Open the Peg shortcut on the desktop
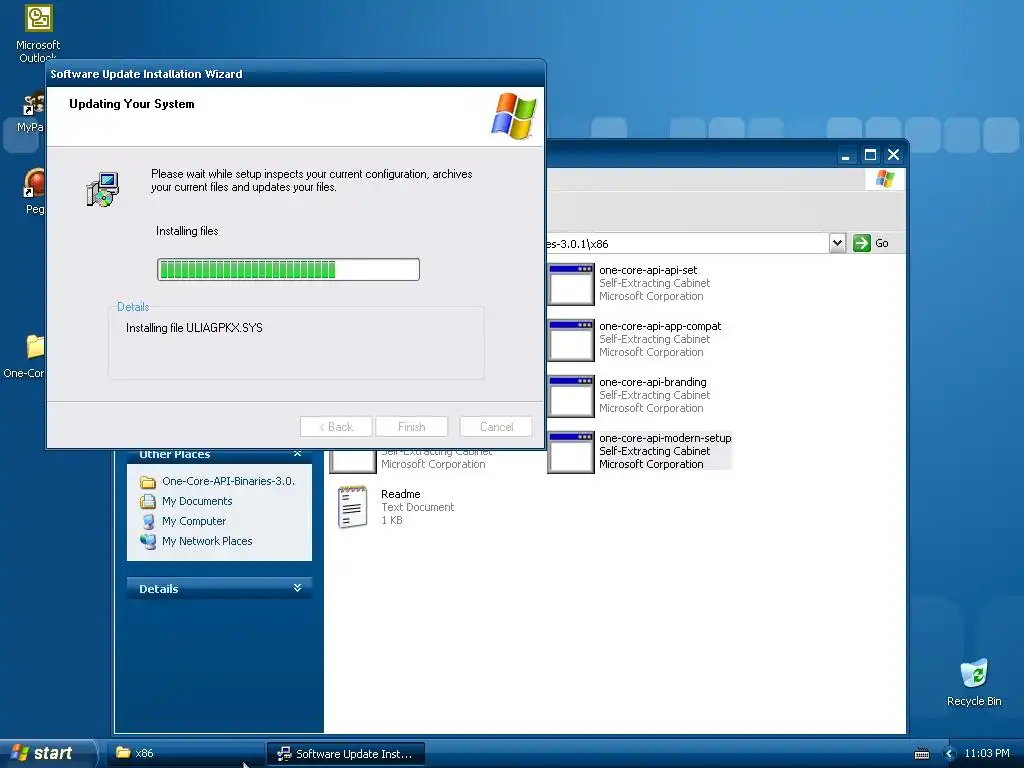This screenshot has width=1024, height=768. pos(34,183)
